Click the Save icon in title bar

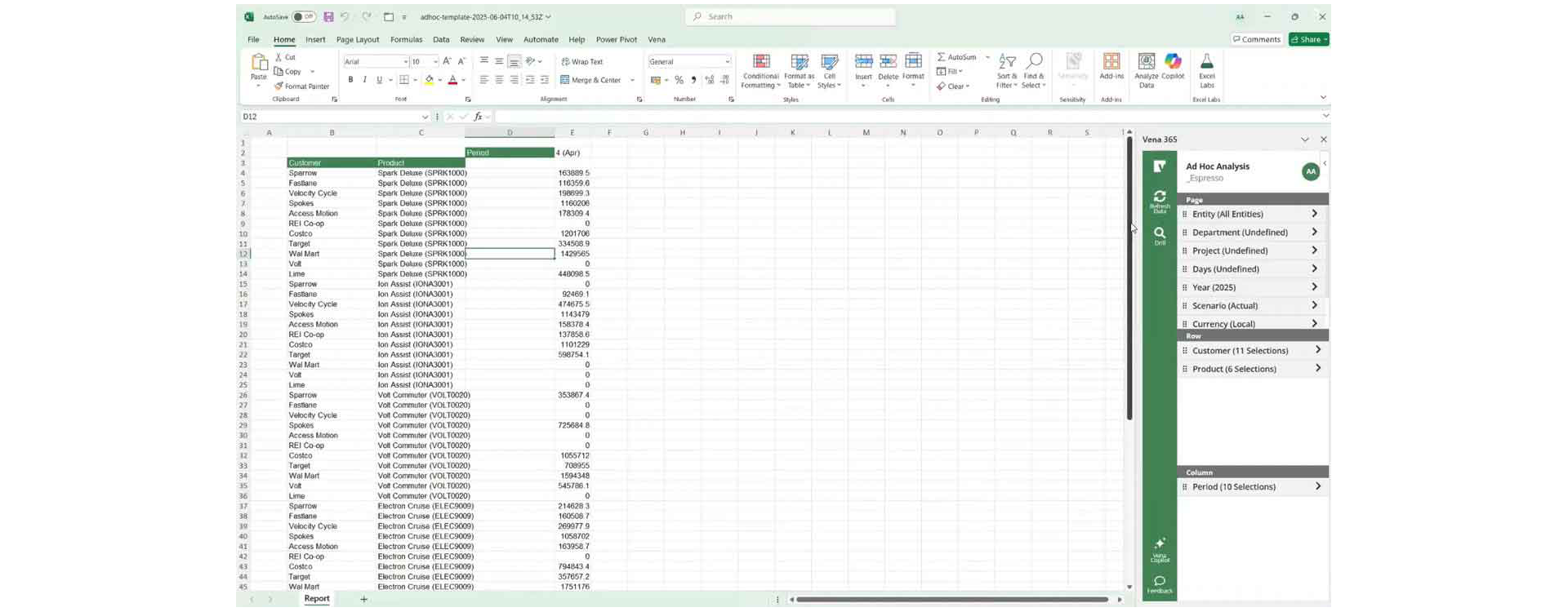point(328,16)
